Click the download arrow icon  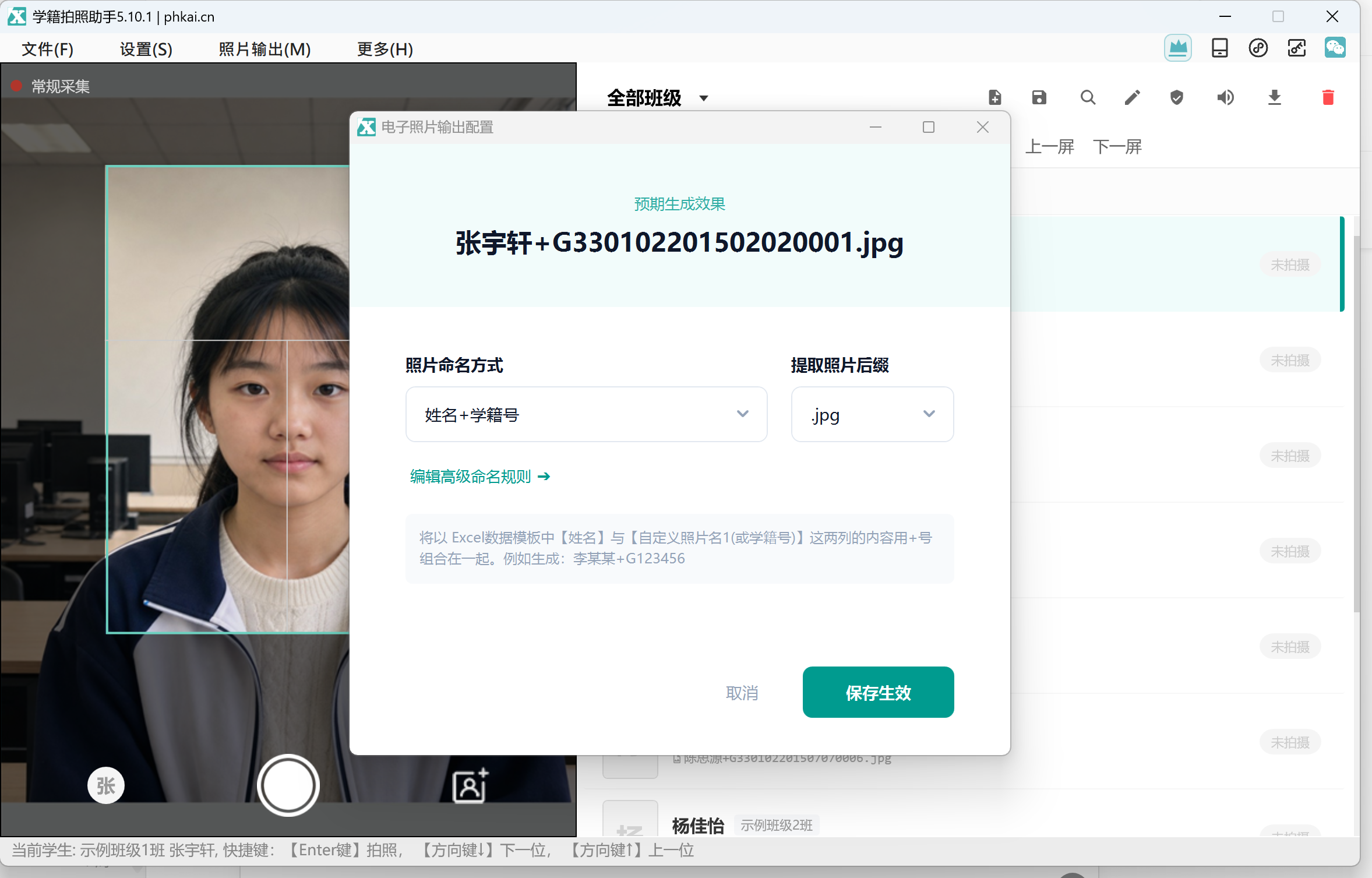pyautogui.click(x=1274, y=97)
